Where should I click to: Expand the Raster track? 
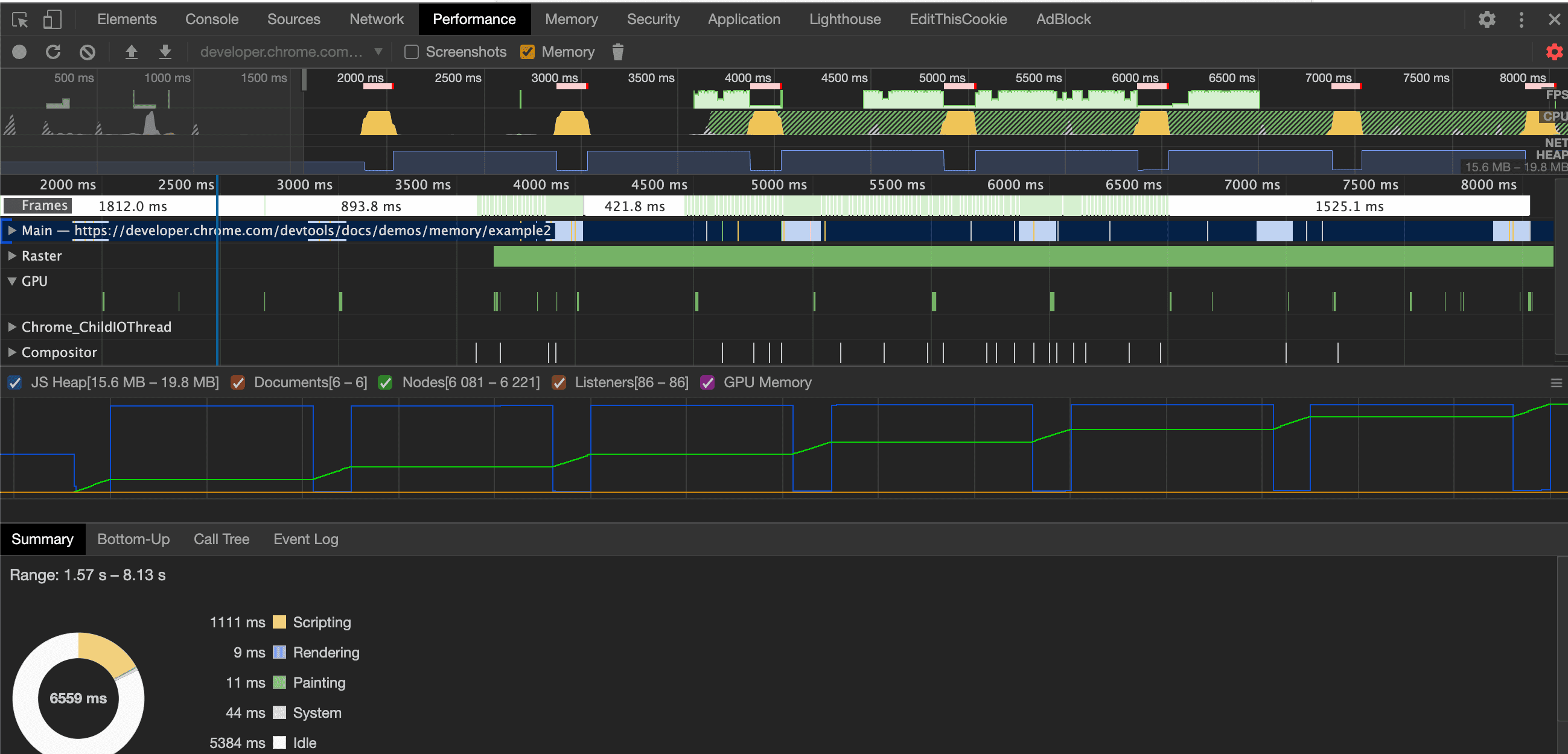click(x=11, y=256)
